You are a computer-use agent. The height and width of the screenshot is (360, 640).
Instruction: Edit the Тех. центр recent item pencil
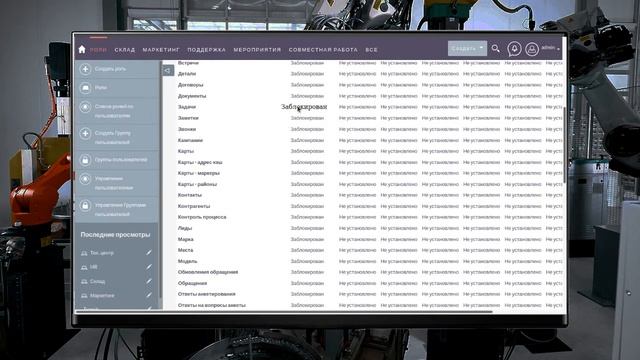click(x=149, y=253)
